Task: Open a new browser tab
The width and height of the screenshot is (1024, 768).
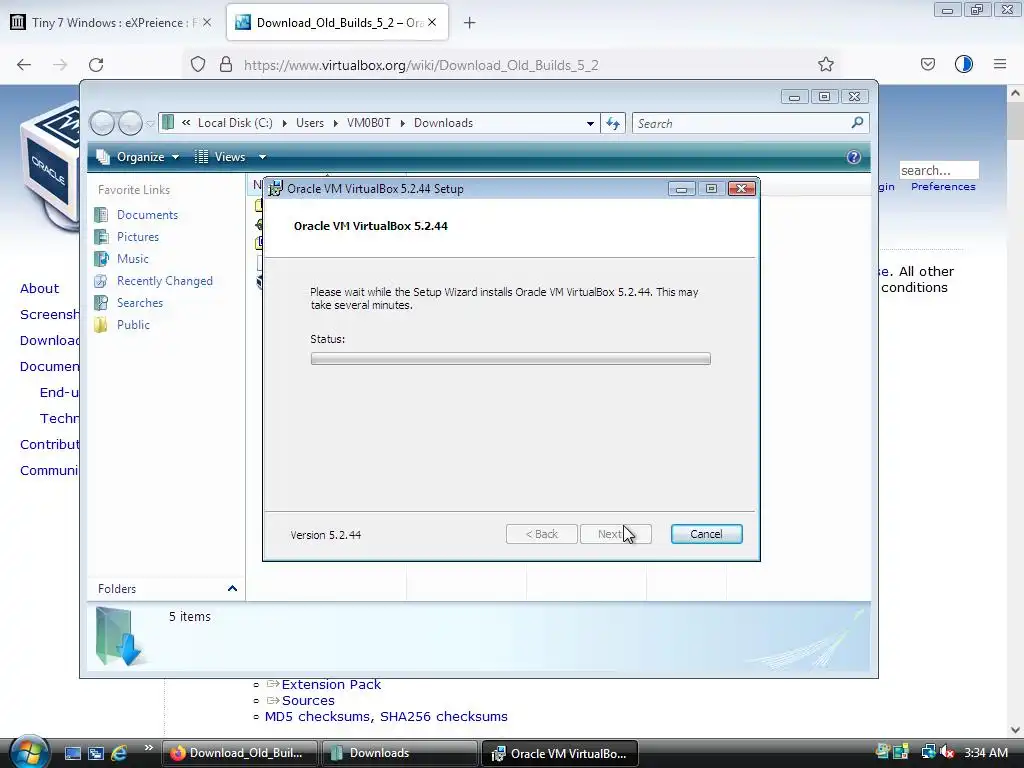Action: point(470,23)
